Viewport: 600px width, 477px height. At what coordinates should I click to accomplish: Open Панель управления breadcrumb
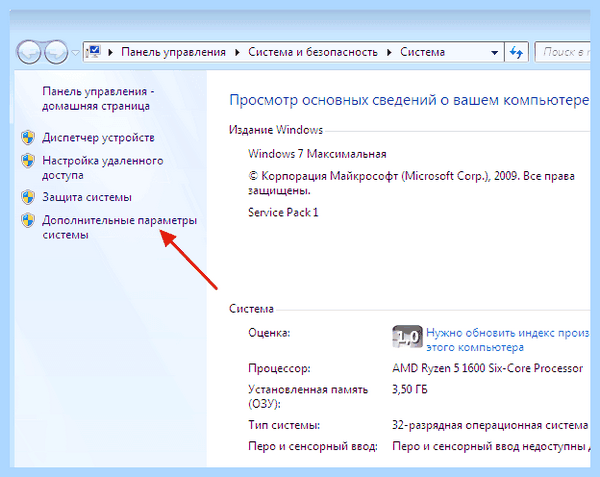pyautogui.click(x=173, y=52)
